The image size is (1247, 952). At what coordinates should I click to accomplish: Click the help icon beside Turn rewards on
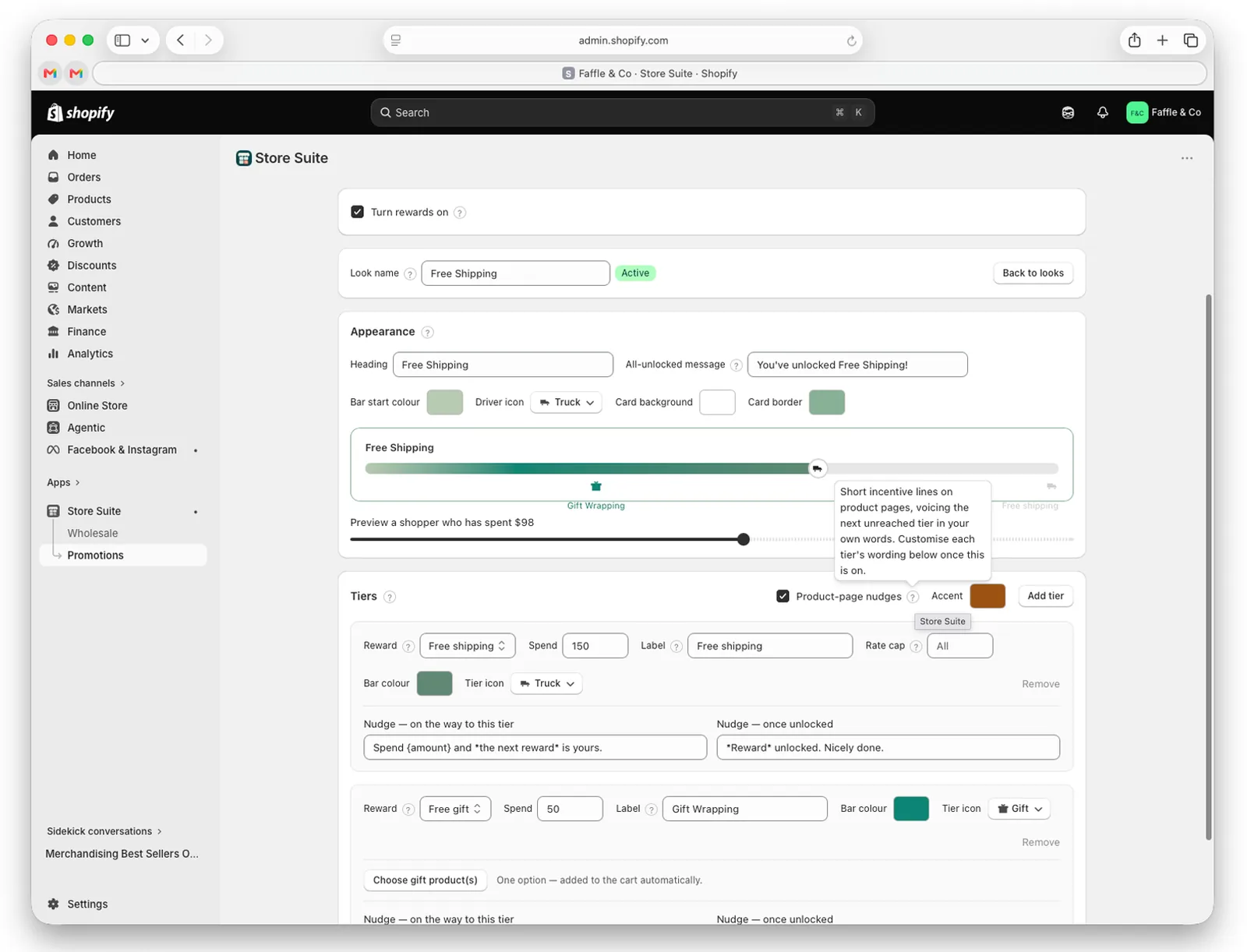[x=460, y=213]
